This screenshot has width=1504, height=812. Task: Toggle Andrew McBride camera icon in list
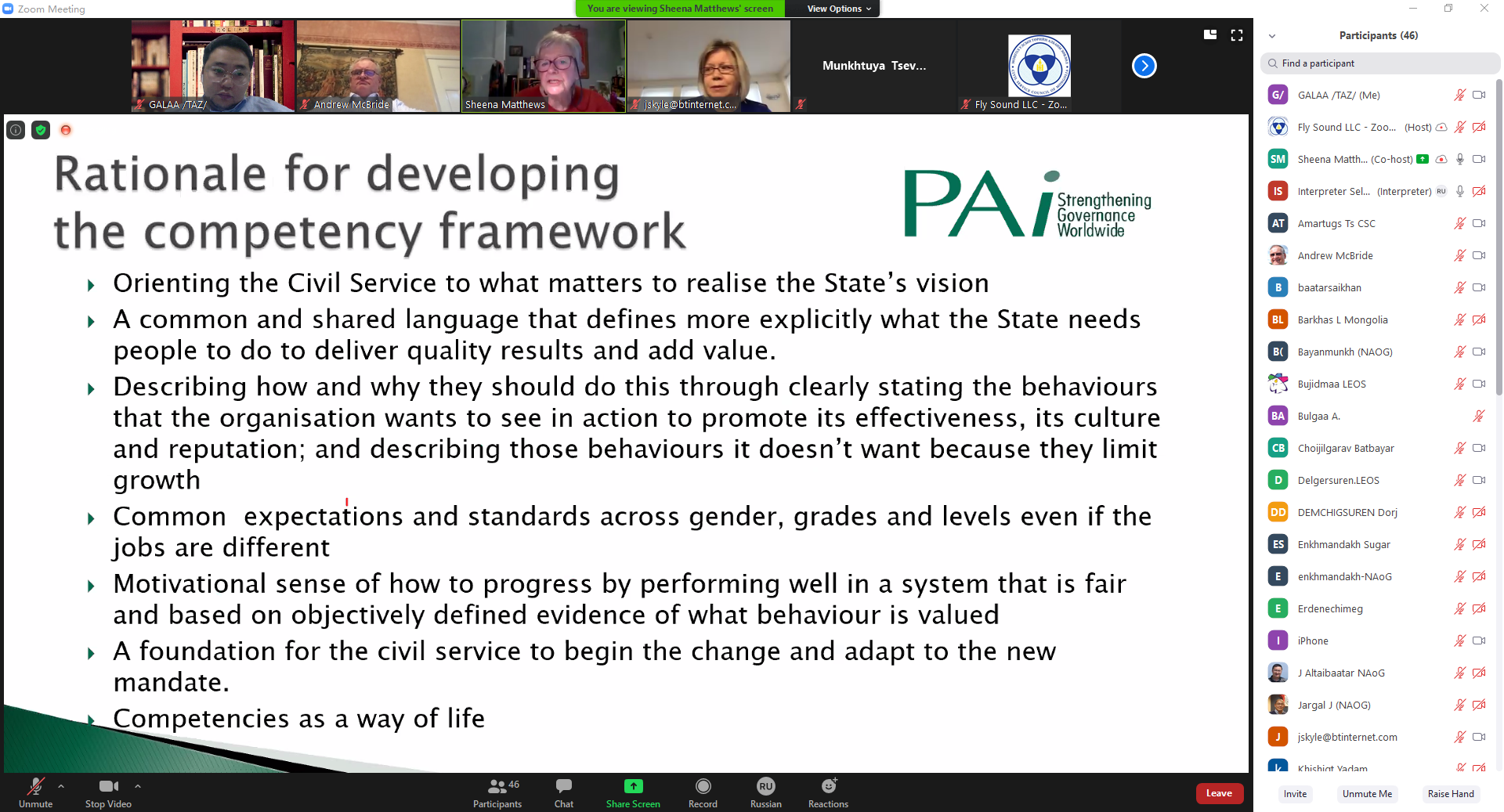click(1479, 255)
